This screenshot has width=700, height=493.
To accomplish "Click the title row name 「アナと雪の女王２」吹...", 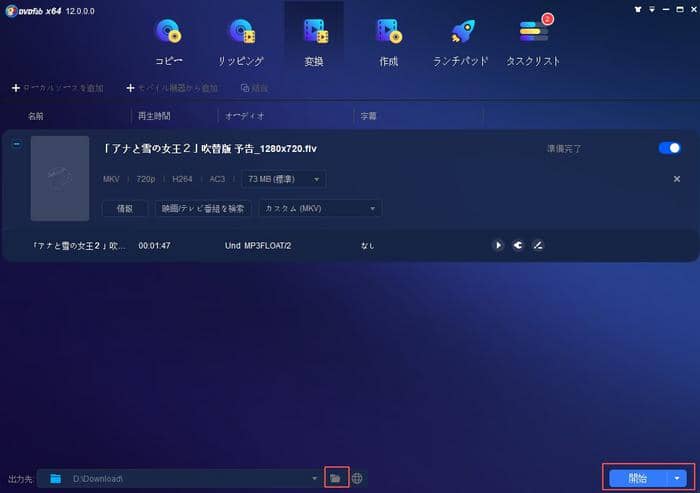I will [x=79, y=246].
